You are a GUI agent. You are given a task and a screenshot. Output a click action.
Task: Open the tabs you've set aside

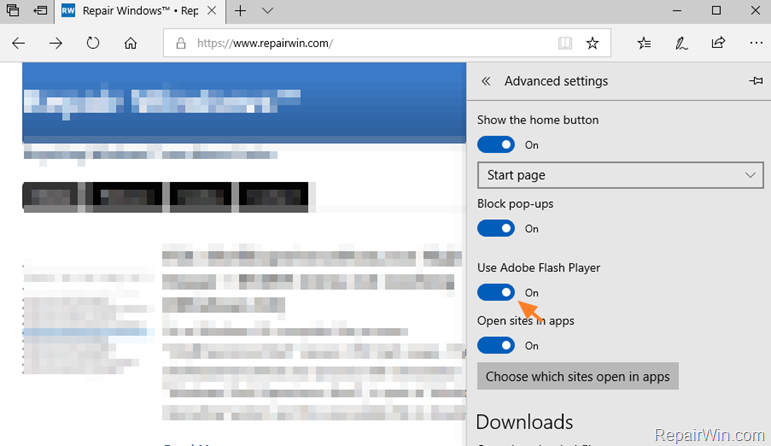[13, 10]
